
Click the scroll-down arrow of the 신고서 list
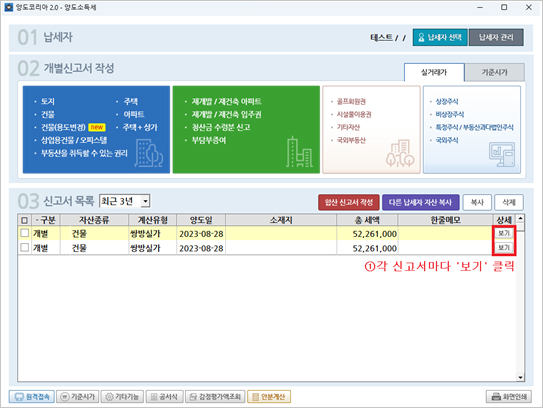[520, 377]
